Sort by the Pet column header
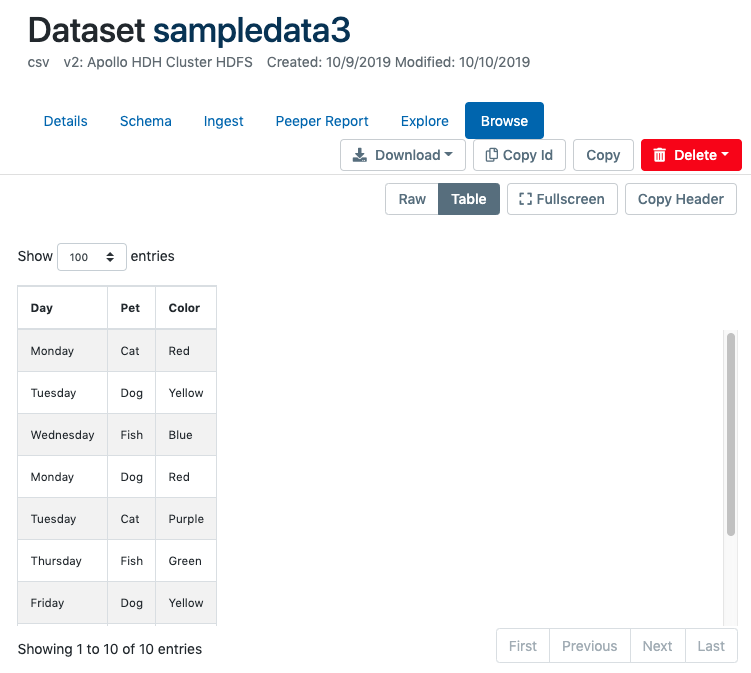This screenshot has width=751, height=673. pos(131,308)
